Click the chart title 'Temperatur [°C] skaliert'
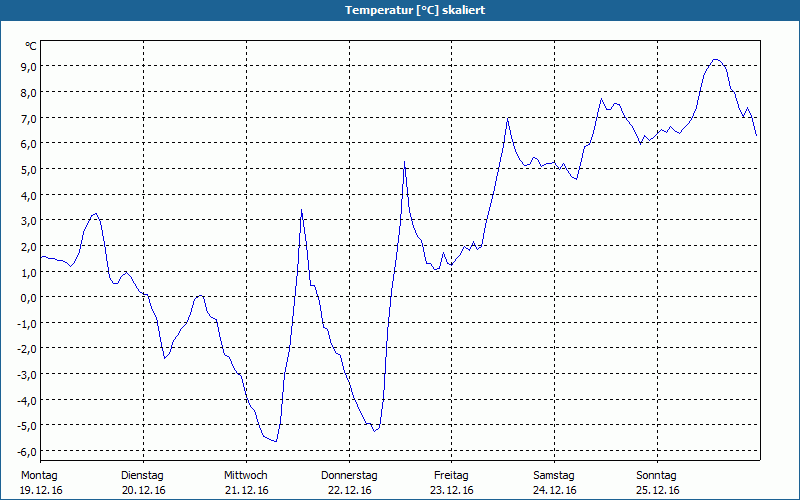The image size is (800, 500). [415, 10]
